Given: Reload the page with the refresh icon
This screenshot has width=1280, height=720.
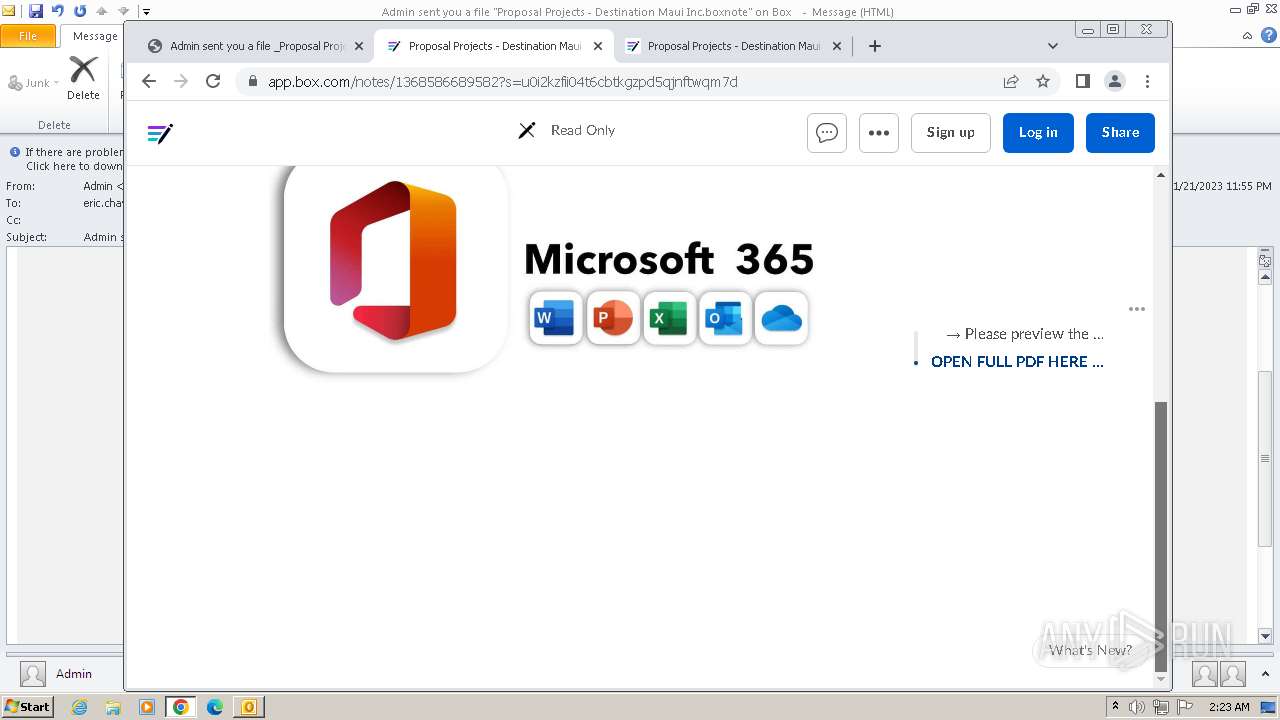Looking at the screenshot, I should pos(213,81).
